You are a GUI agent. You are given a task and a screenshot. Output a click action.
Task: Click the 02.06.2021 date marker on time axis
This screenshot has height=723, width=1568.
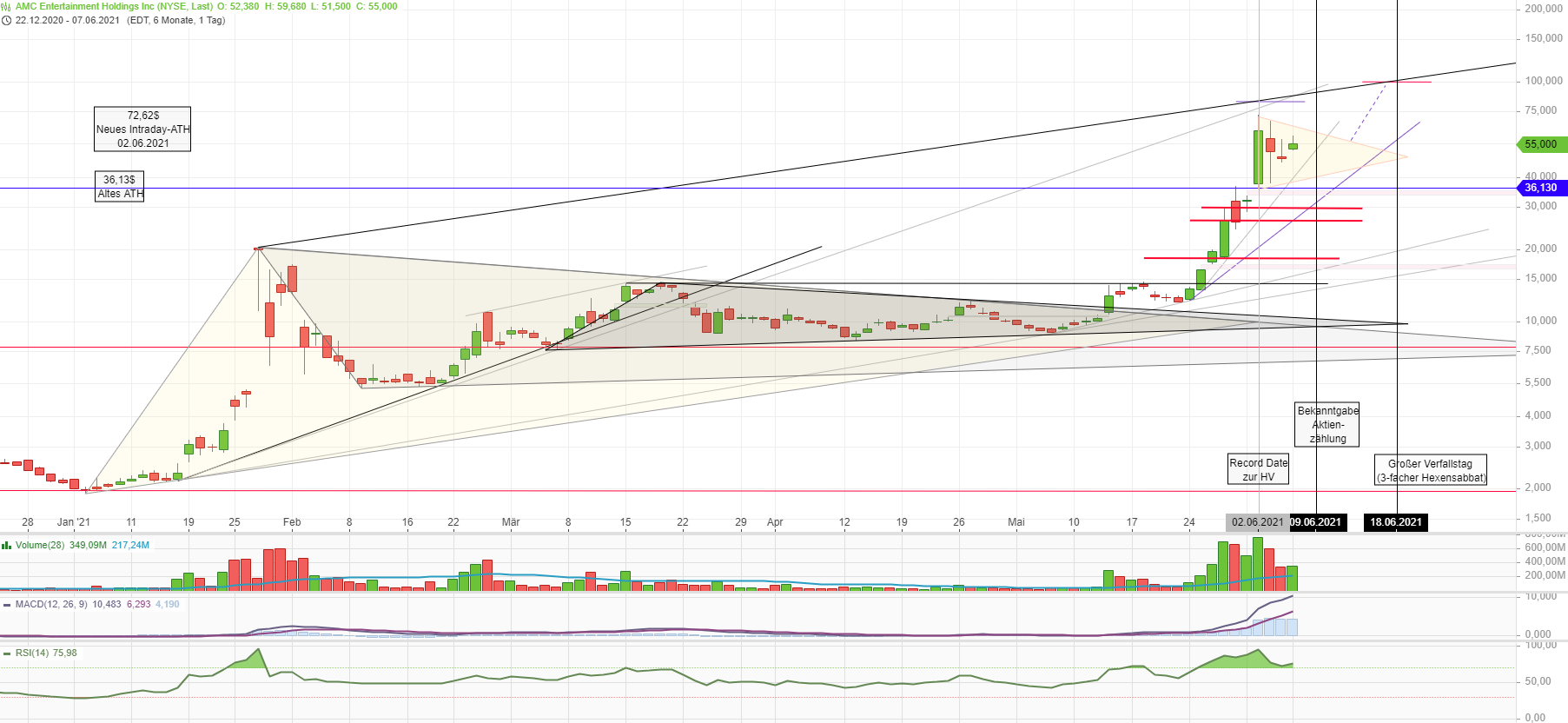tap(1257, 522)
